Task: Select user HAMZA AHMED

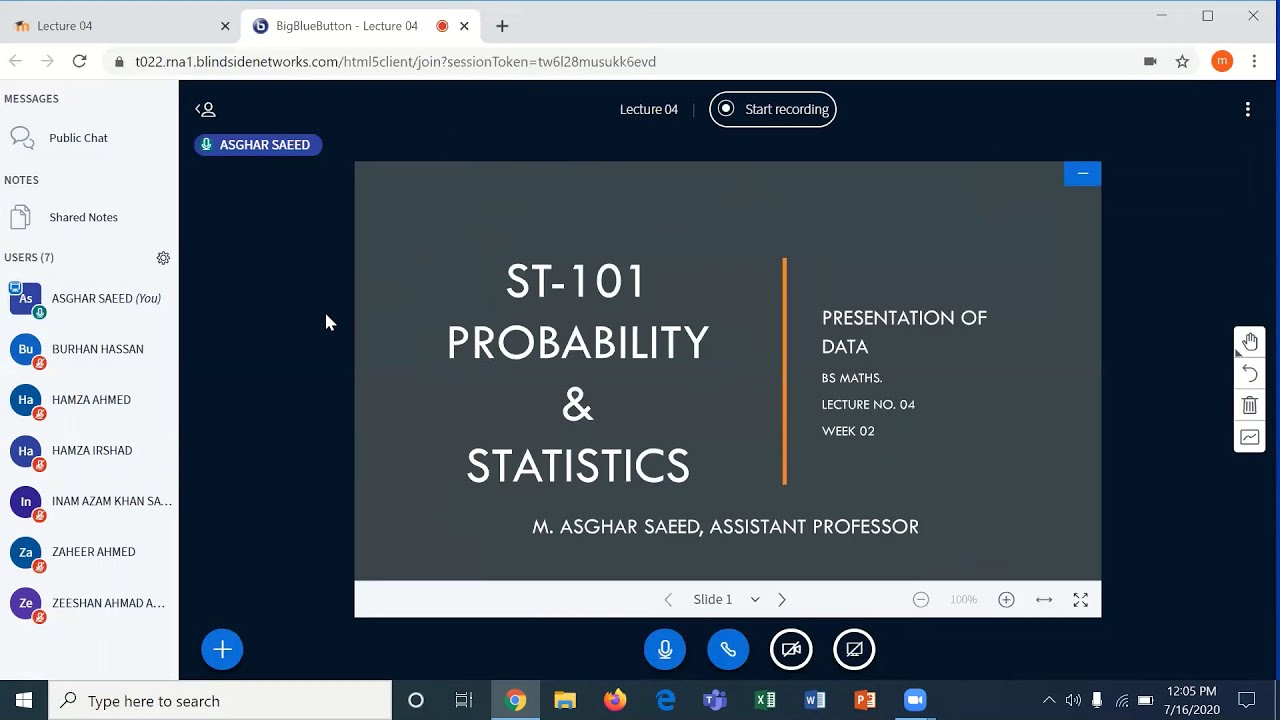Action: [x=89, y=400]
